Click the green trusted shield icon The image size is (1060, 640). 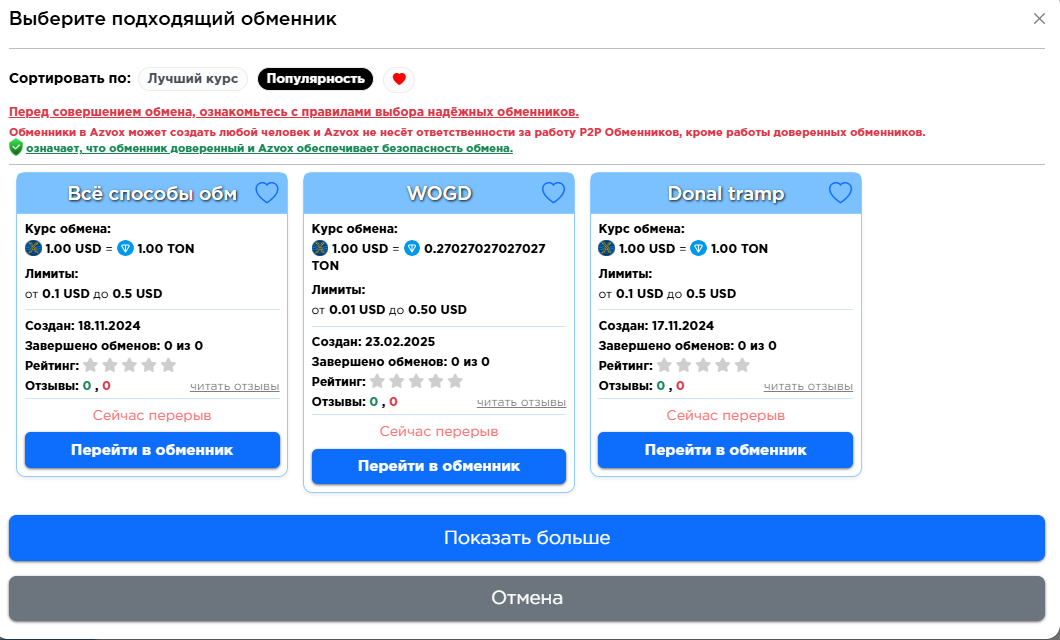(16, 148)
